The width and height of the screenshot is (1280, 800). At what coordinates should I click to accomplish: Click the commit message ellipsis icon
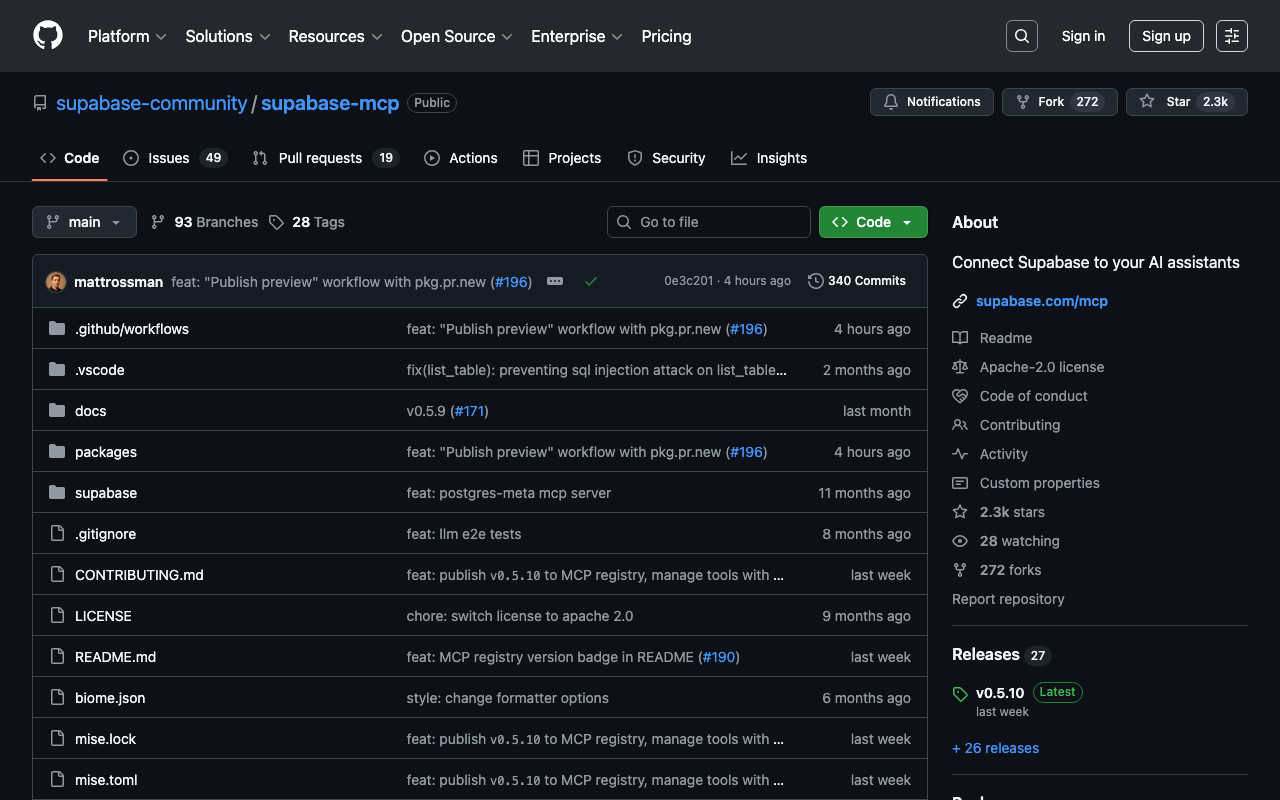pyautogui.click(x=555, y=281)
